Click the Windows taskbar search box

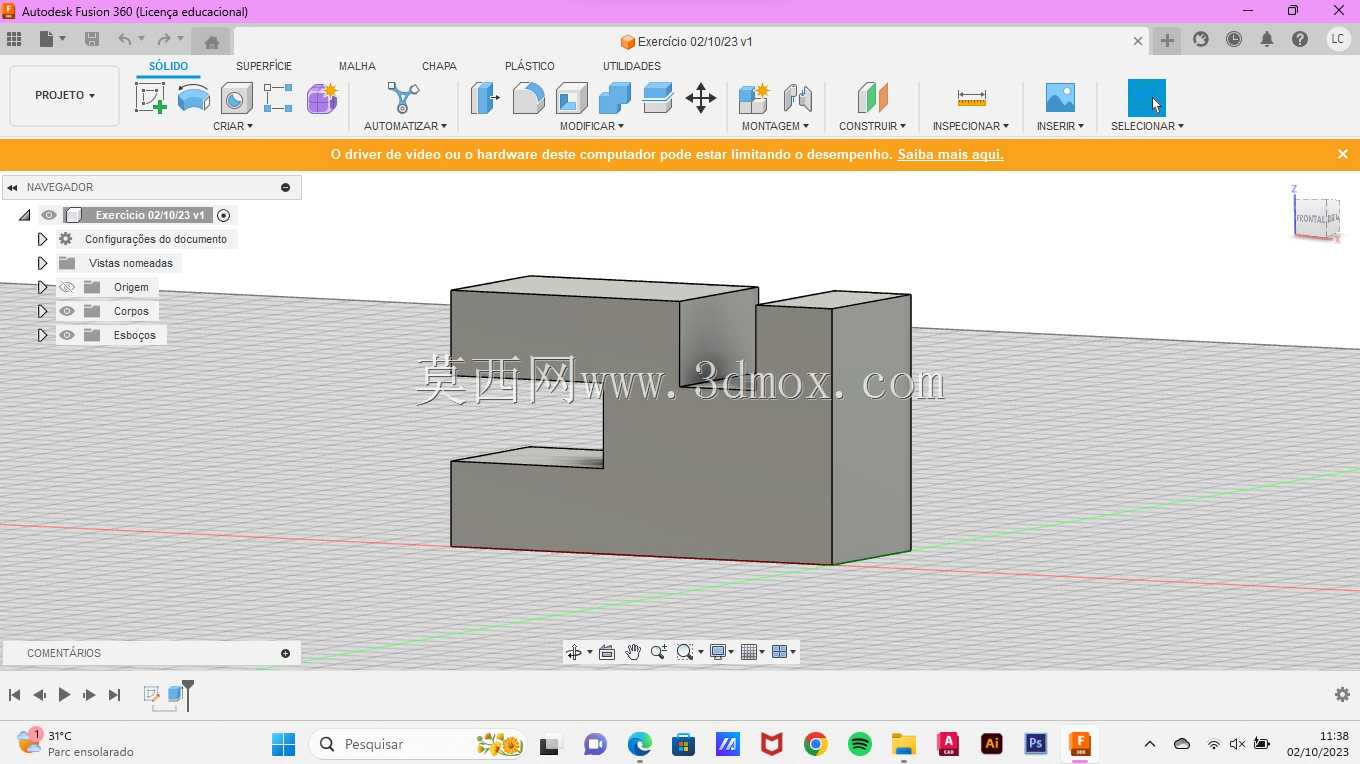[x=418, y=744]
